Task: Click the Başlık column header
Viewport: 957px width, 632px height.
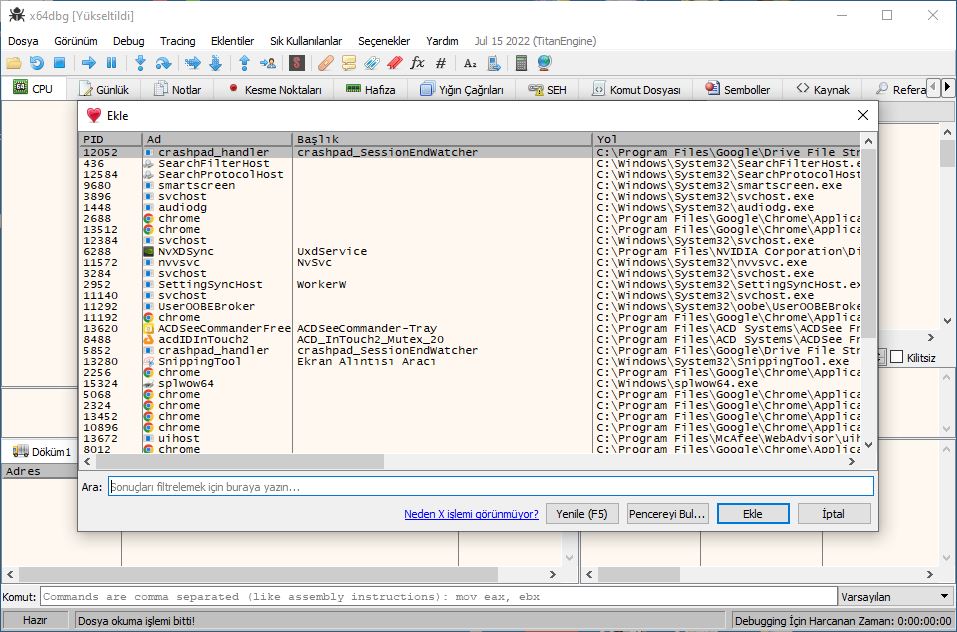Action: (442, 139)
